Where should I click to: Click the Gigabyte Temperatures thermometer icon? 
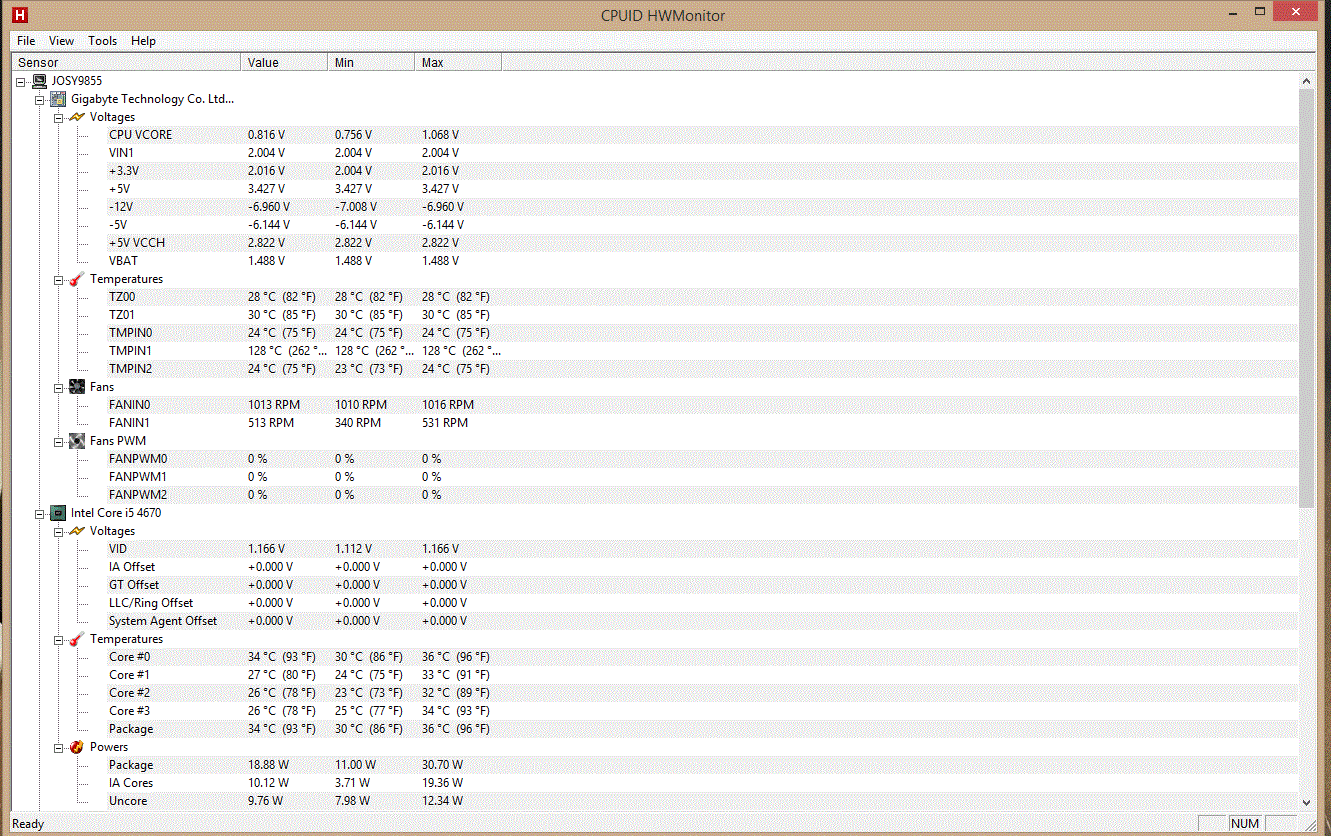coord(77,279)
